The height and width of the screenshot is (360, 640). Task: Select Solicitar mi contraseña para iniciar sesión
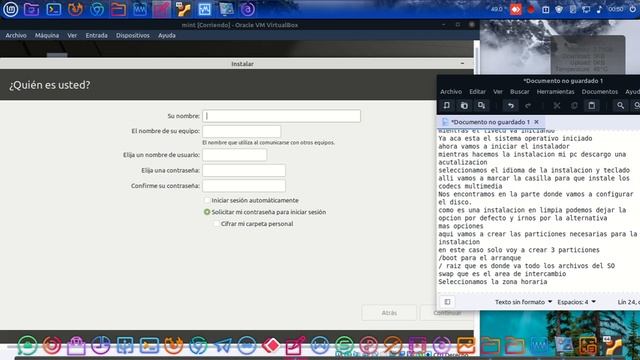pos(207,212)
